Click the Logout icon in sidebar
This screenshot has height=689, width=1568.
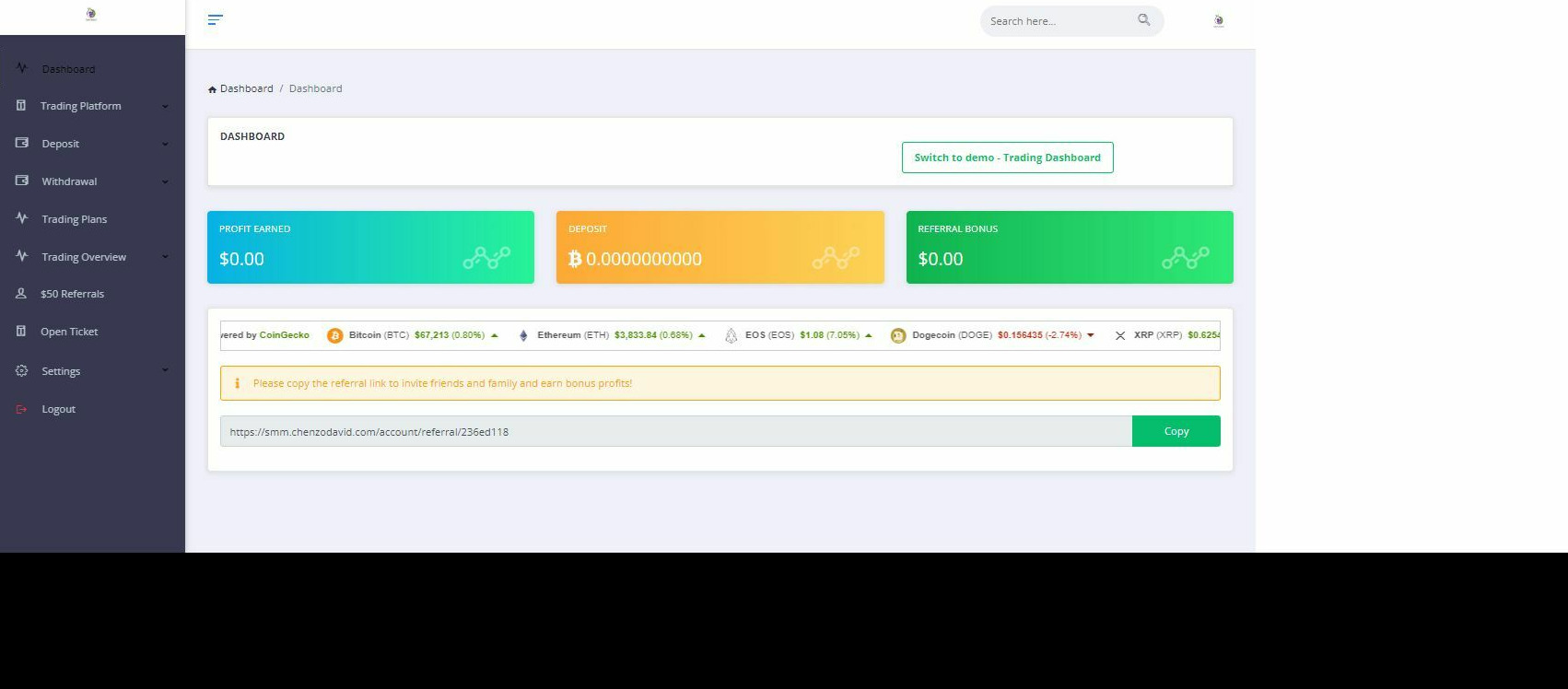[x=21, y=409]
